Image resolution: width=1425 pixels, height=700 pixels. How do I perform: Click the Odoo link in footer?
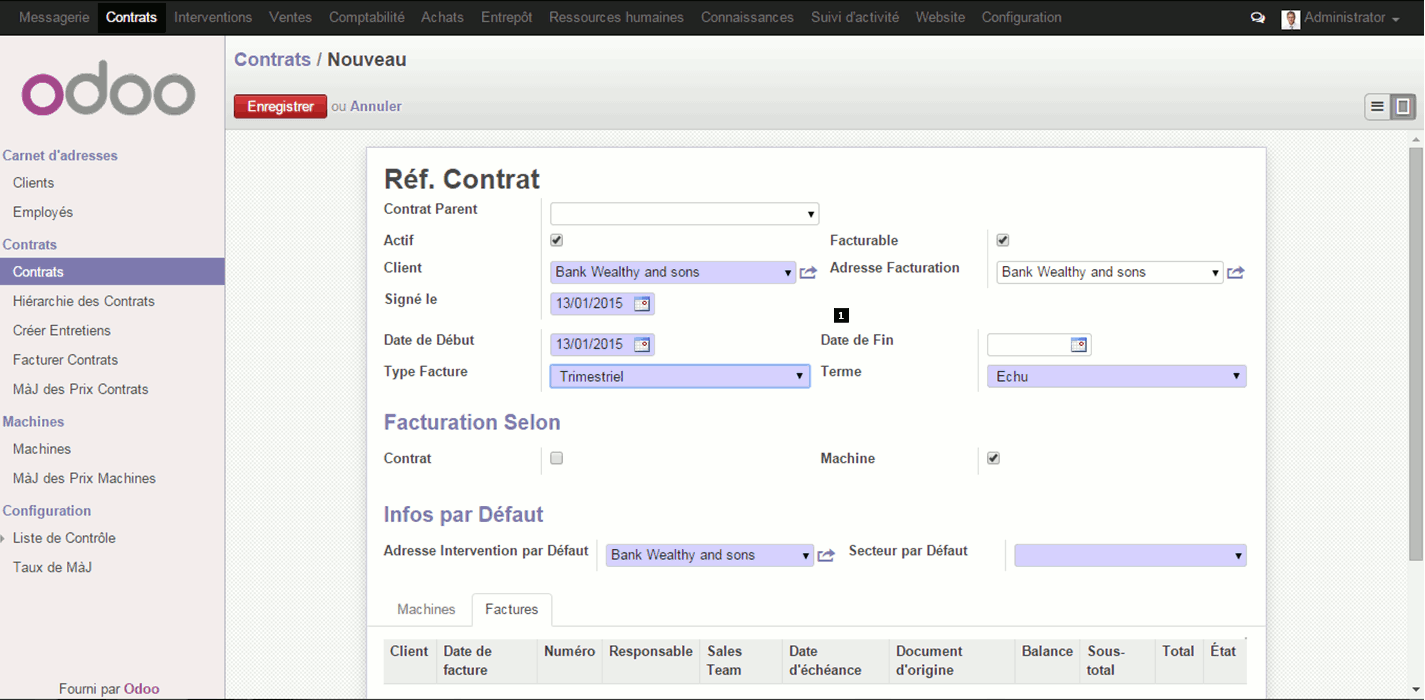click(142, 689)
